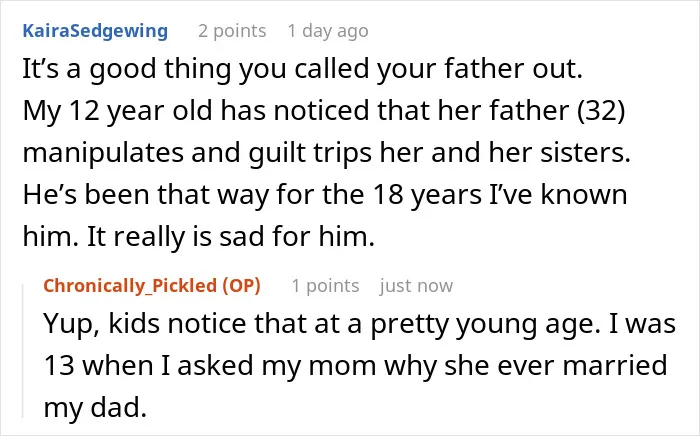
Task: Open the '1 day ago' timestamp permalink
Action: click(x=328, y=31)
